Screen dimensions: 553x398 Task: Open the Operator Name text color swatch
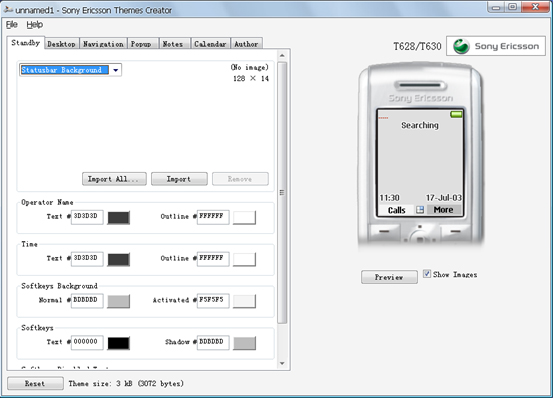coord(118,218)
